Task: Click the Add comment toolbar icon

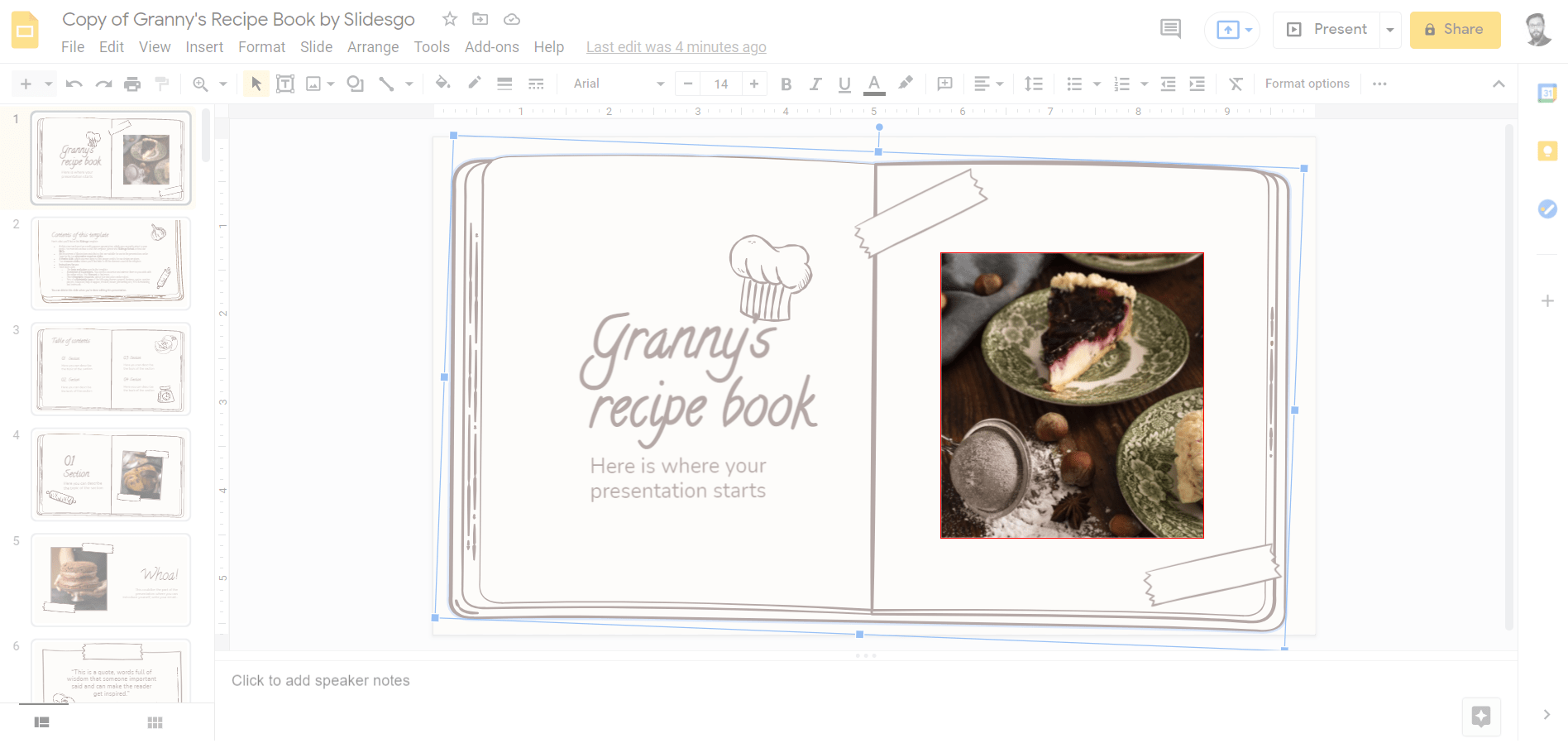Action: 944,84
